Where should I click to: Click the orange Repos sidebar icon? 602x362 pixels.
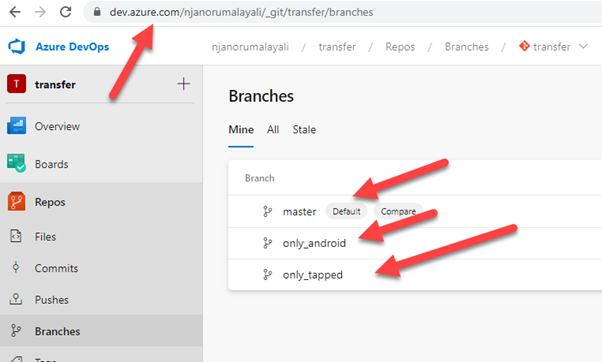point(17,202)
